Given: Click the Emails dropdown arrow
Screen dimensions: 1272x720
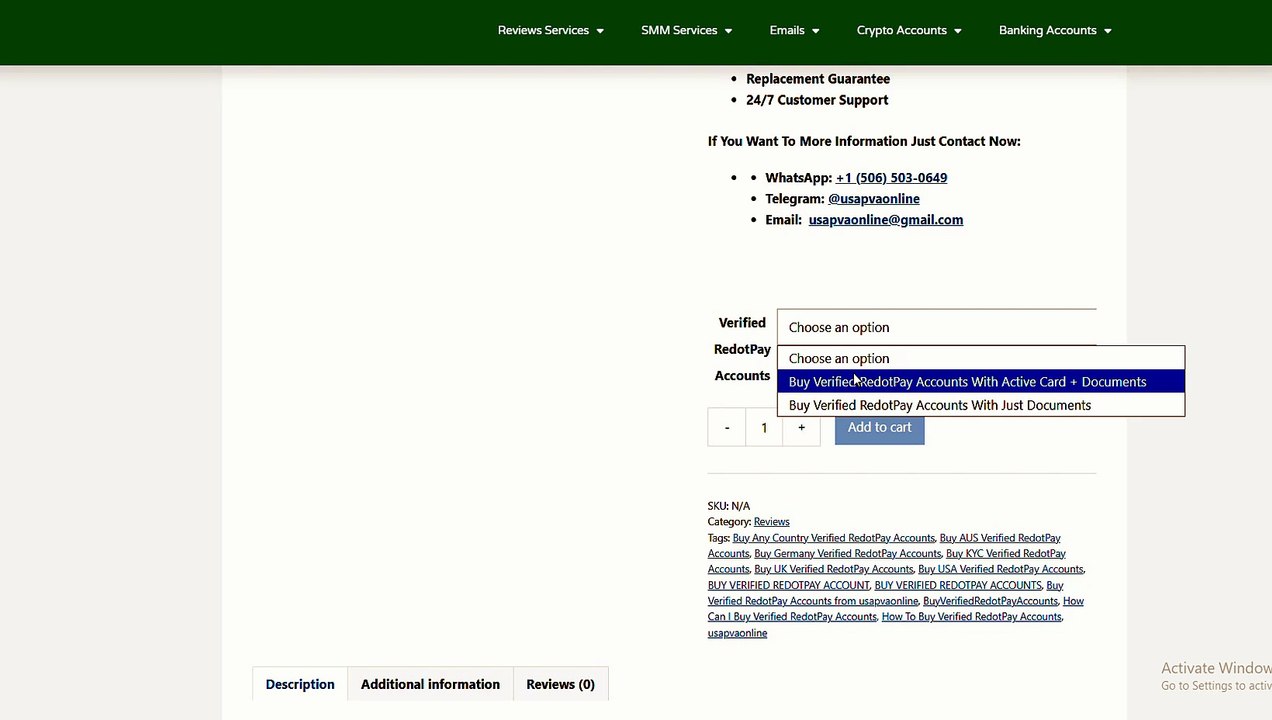Looking at the screenshot, I should point(815,31).
